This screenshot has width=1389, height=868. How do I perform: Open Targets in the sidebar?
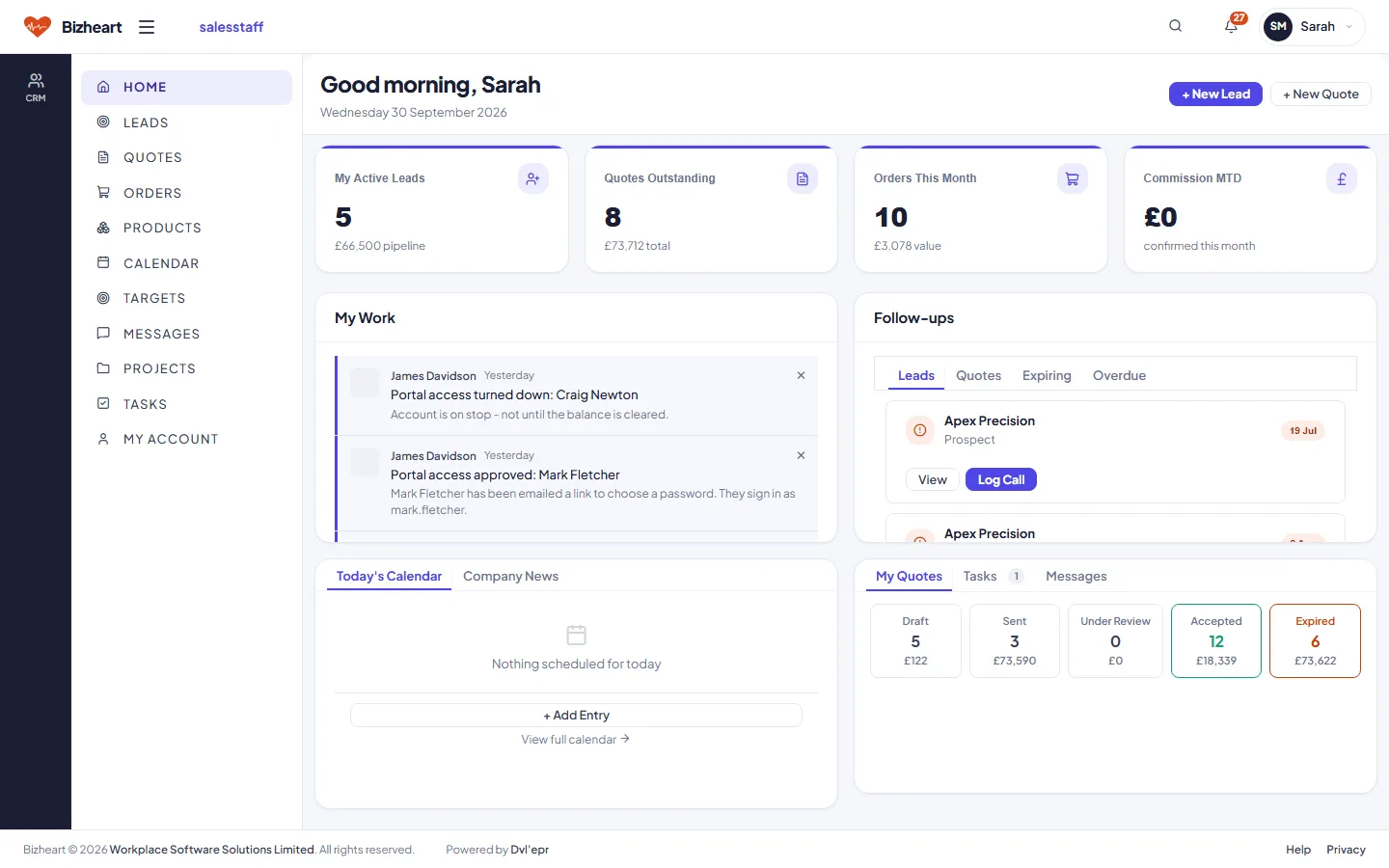tap(186, 298)
